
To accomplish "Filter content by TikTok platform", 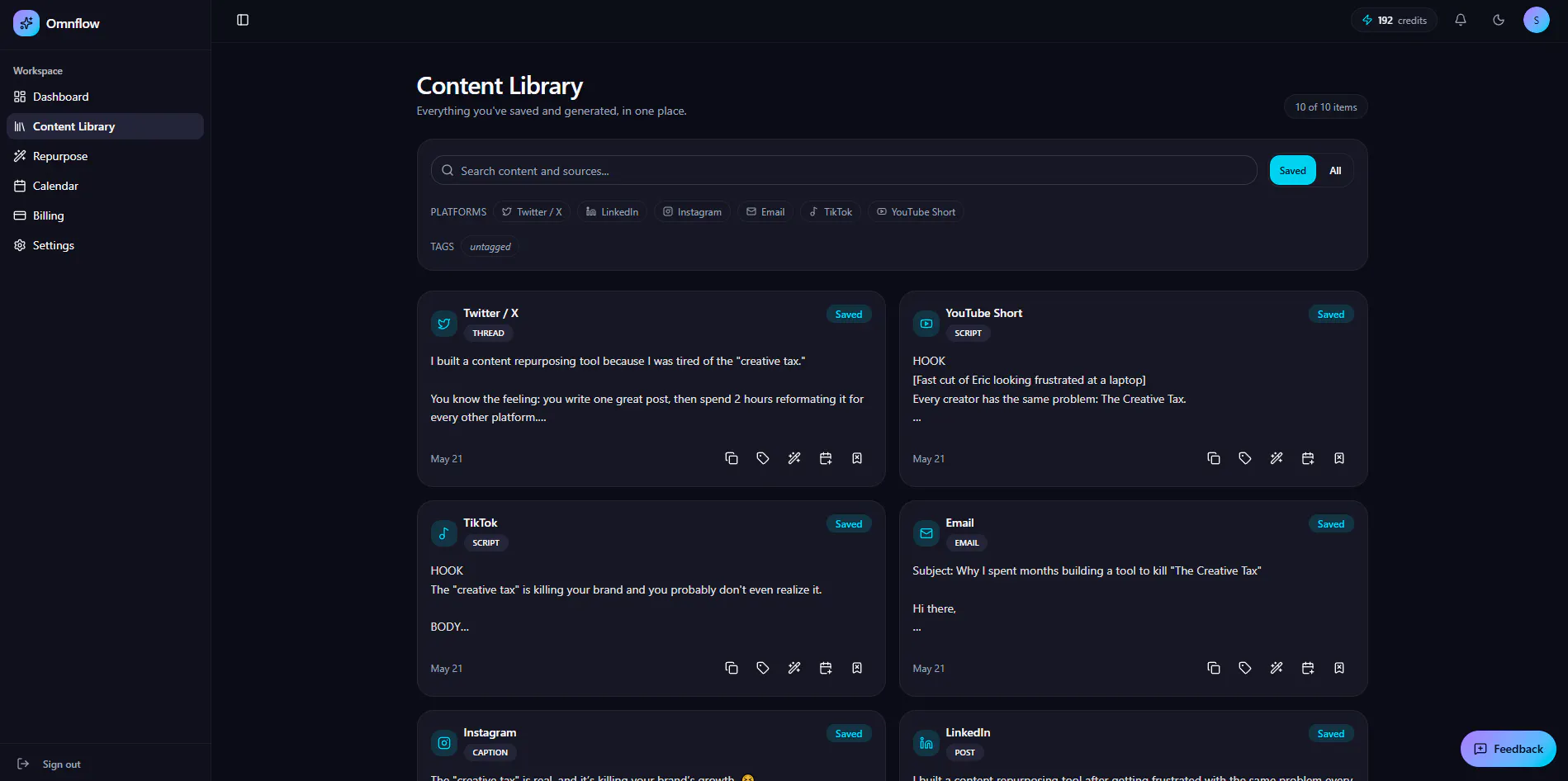I will point(831,212).
